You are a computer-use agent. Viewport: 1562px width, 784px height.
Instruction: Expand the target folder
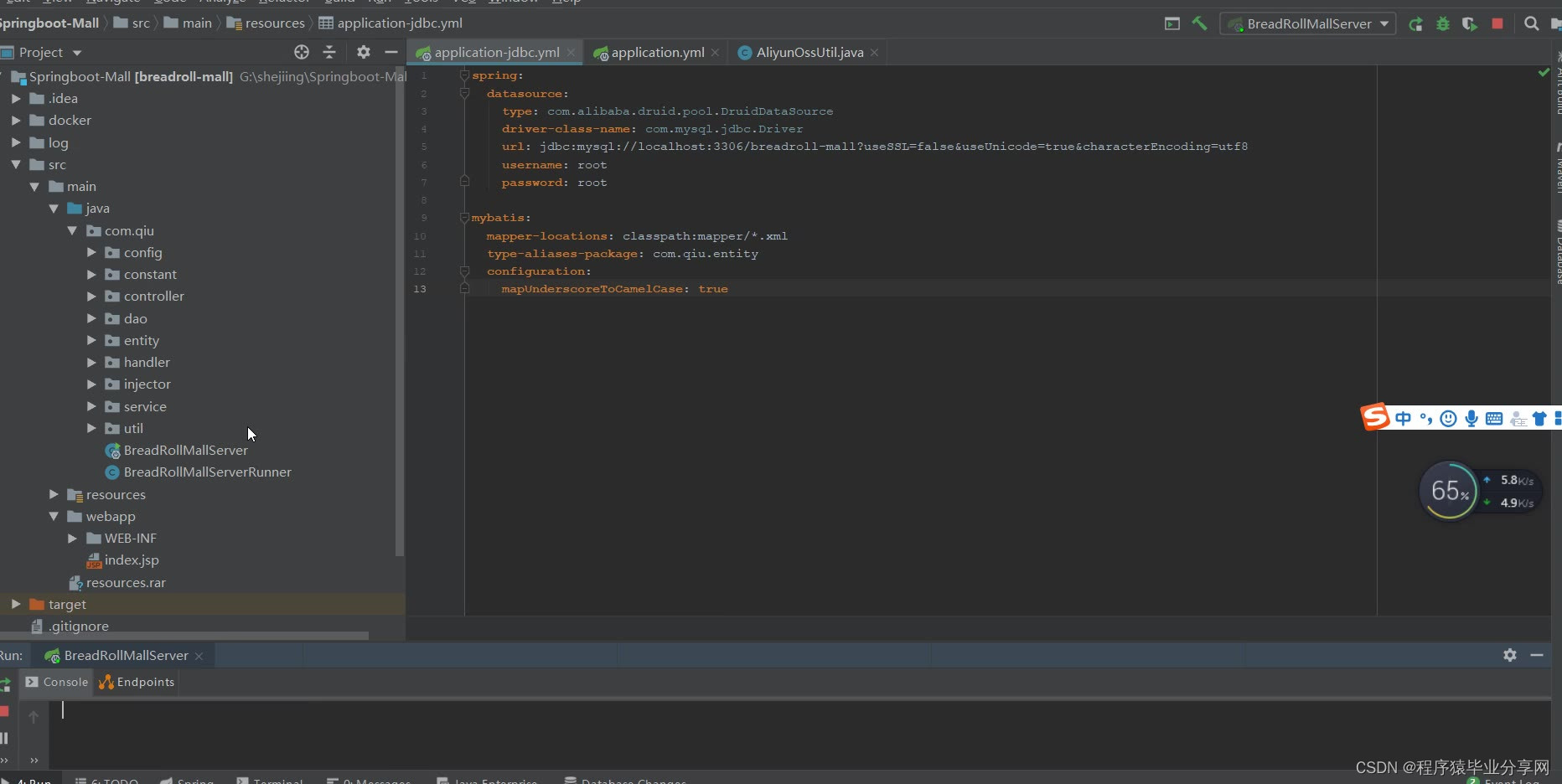click(x=15, y=604)
